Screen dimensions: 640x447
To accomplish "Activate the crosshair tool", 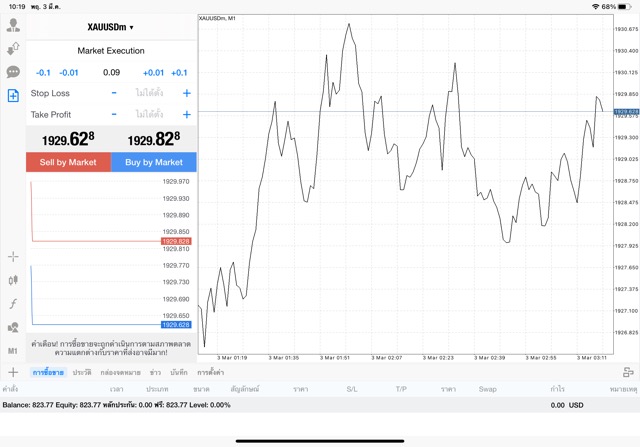I will 13,257.
